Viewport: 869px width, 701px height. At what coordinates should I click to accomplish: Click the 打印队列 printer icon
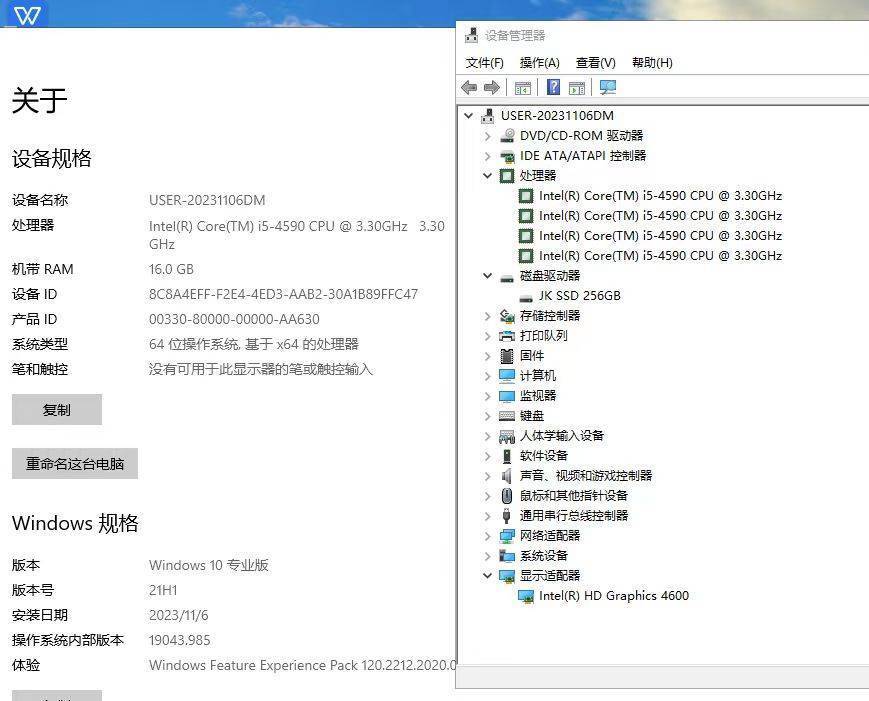coord(507,336)
